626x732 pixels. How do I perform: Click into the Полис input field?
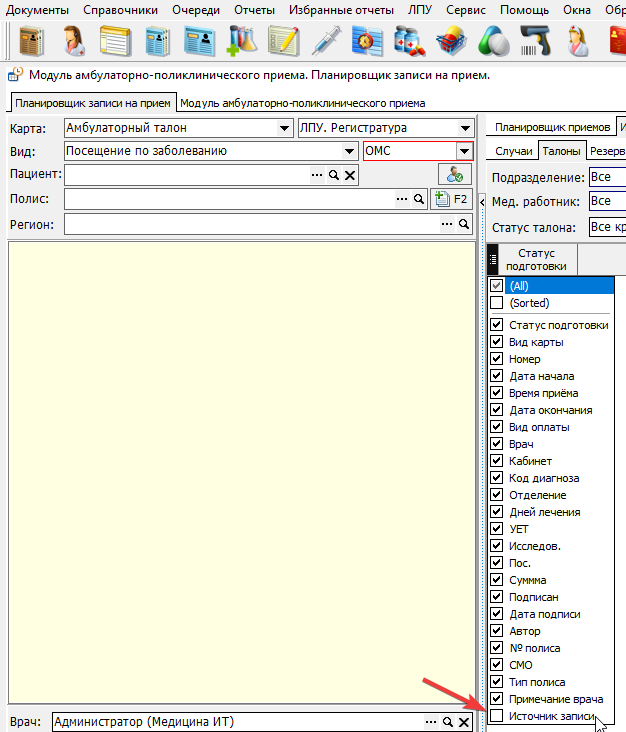(x=230, y=199)
